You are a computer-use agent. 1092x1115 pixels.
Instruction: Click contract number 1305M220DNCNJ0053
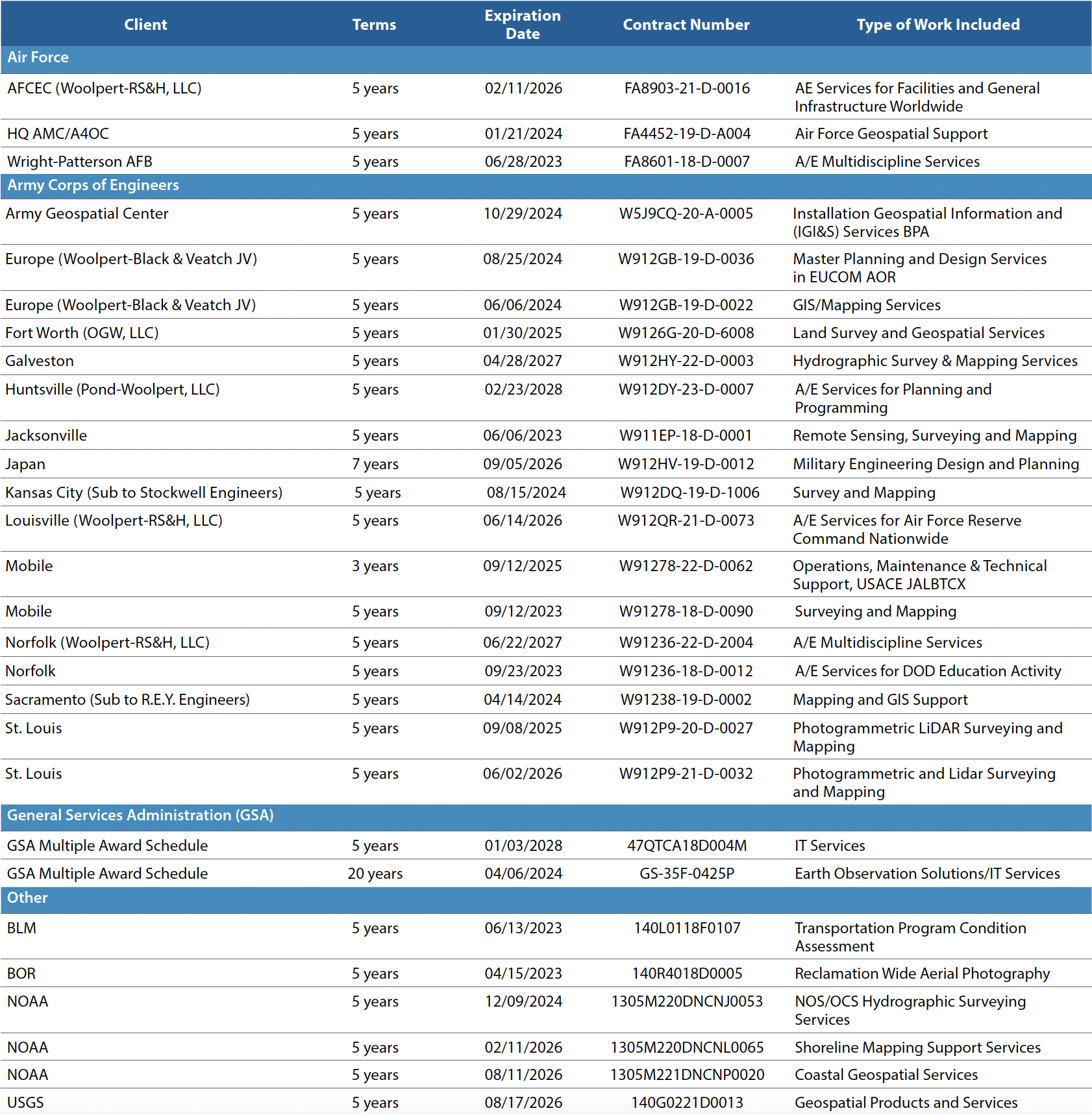coord(687,1001)
